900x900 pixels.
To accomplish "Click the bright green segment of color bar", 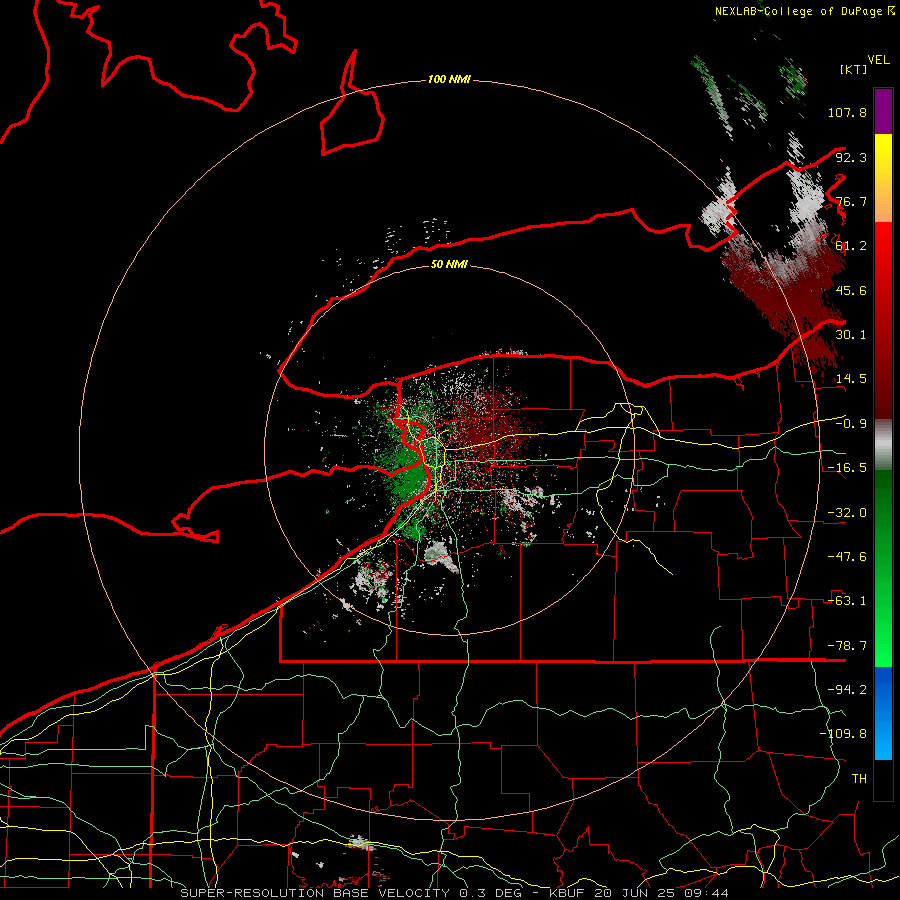I will 883,568.
